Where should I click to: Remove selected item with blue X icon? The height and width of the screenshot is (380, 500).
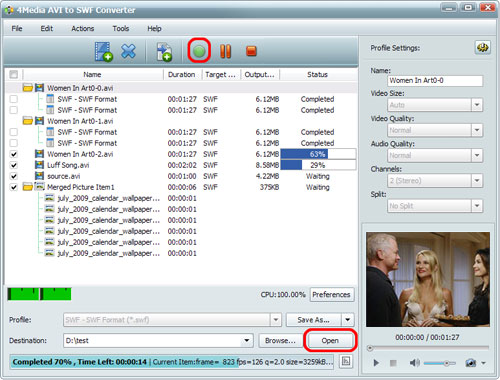128,51
